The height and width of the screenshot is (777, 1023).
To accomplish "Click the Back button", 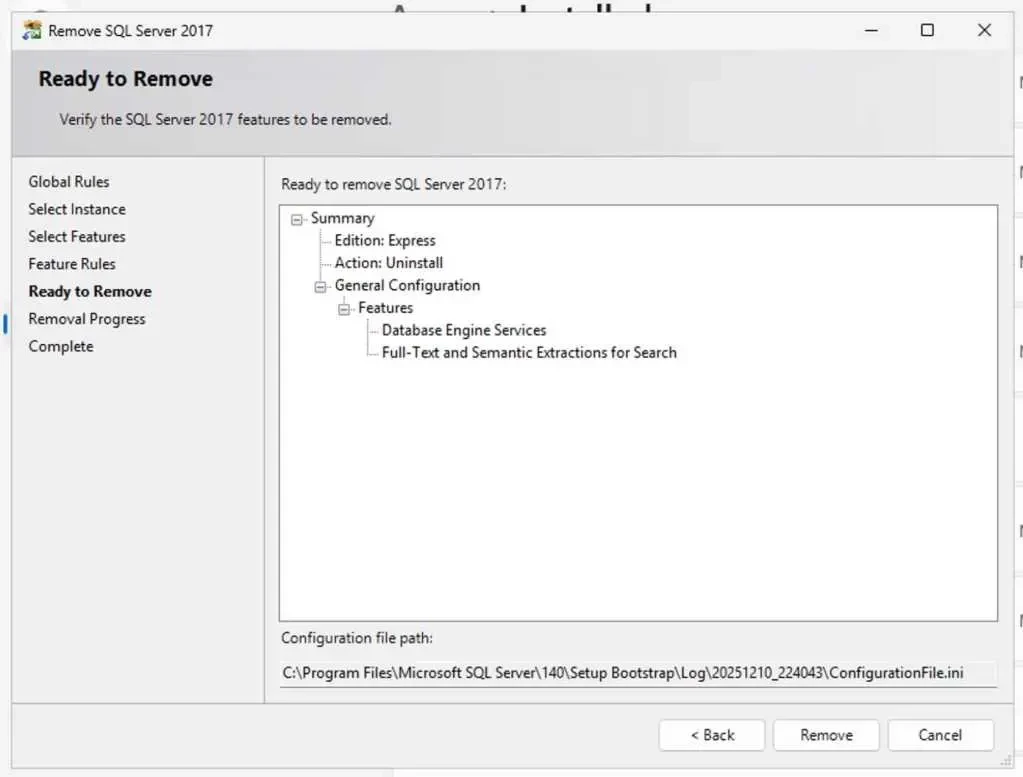I will tap(712, 735).
